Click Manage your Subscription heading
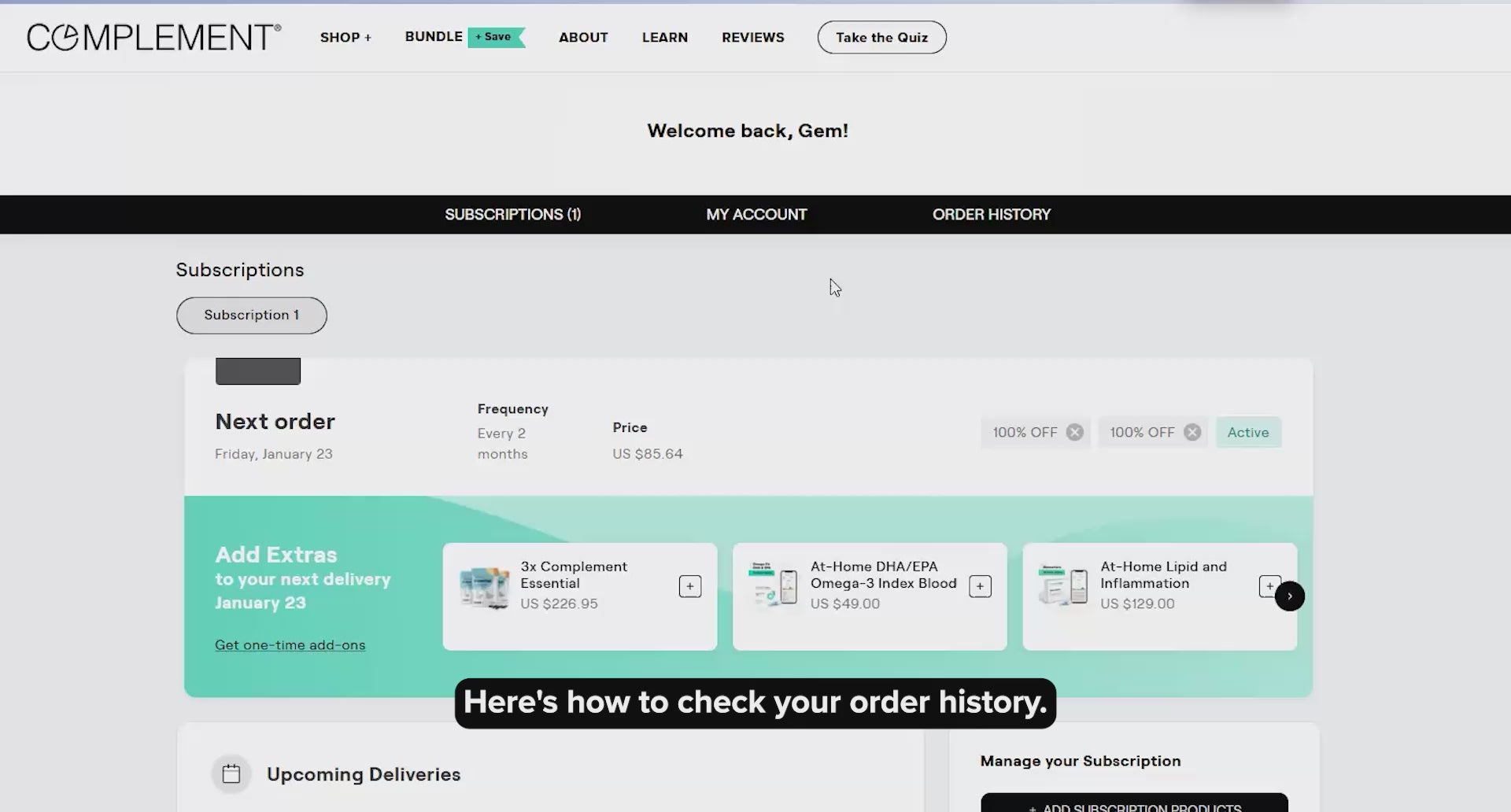This screenshot has height=812, width=1511. [1081, 761]
